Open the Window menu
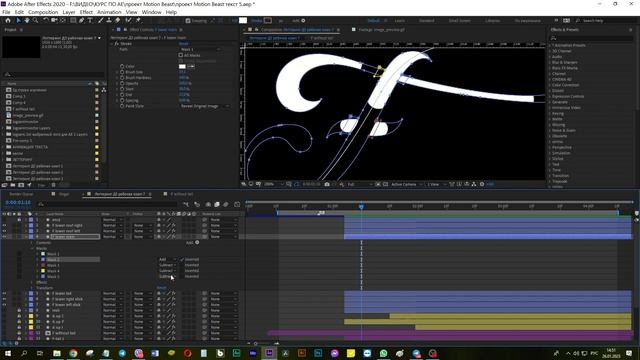Image resolution: width=640 pixels, height=360 pixels. [151, 12]
